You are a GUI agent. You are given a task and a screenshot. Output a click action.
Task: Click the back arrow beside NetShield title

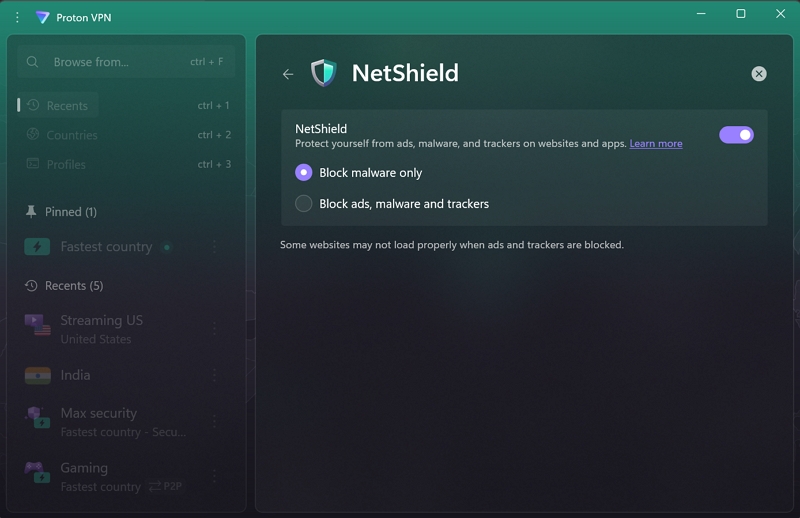[x=288, y=74]
